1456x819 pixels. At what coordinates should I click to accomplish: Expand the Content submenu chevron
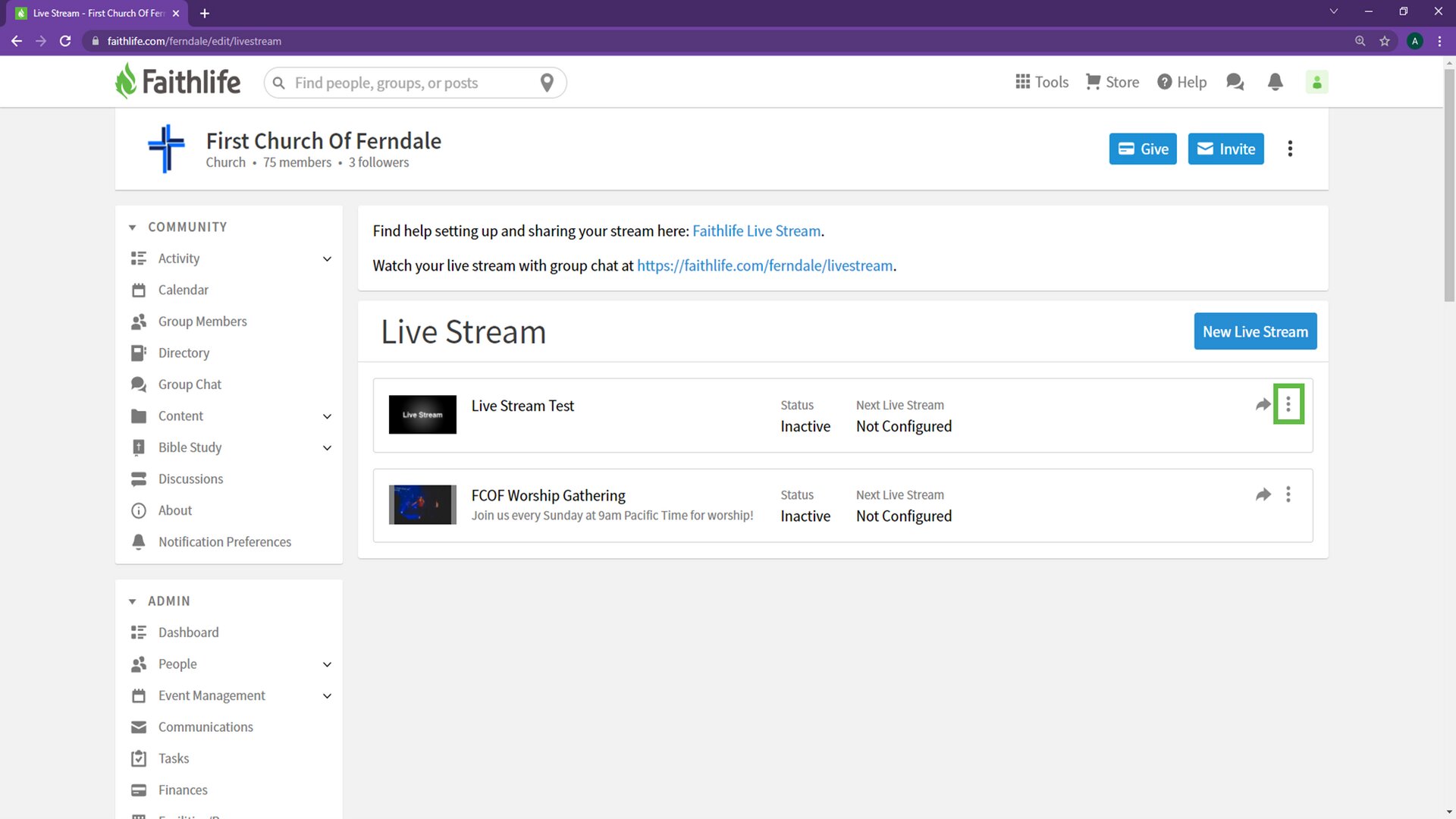click(x=327, y=416)
